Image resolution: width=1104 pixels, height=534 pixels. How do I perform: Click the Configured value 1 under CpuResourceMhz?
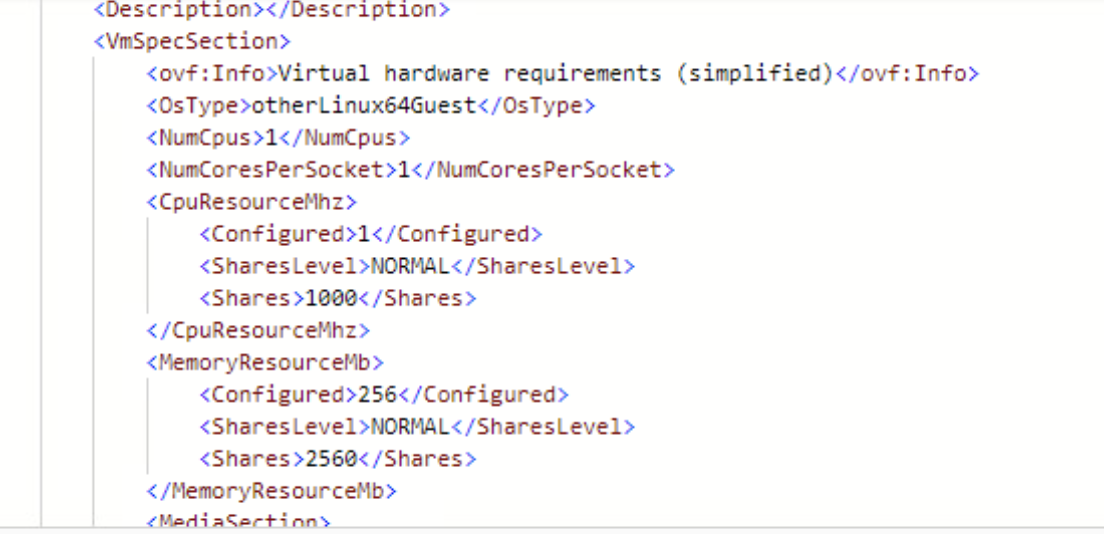[x=364, y=234]
